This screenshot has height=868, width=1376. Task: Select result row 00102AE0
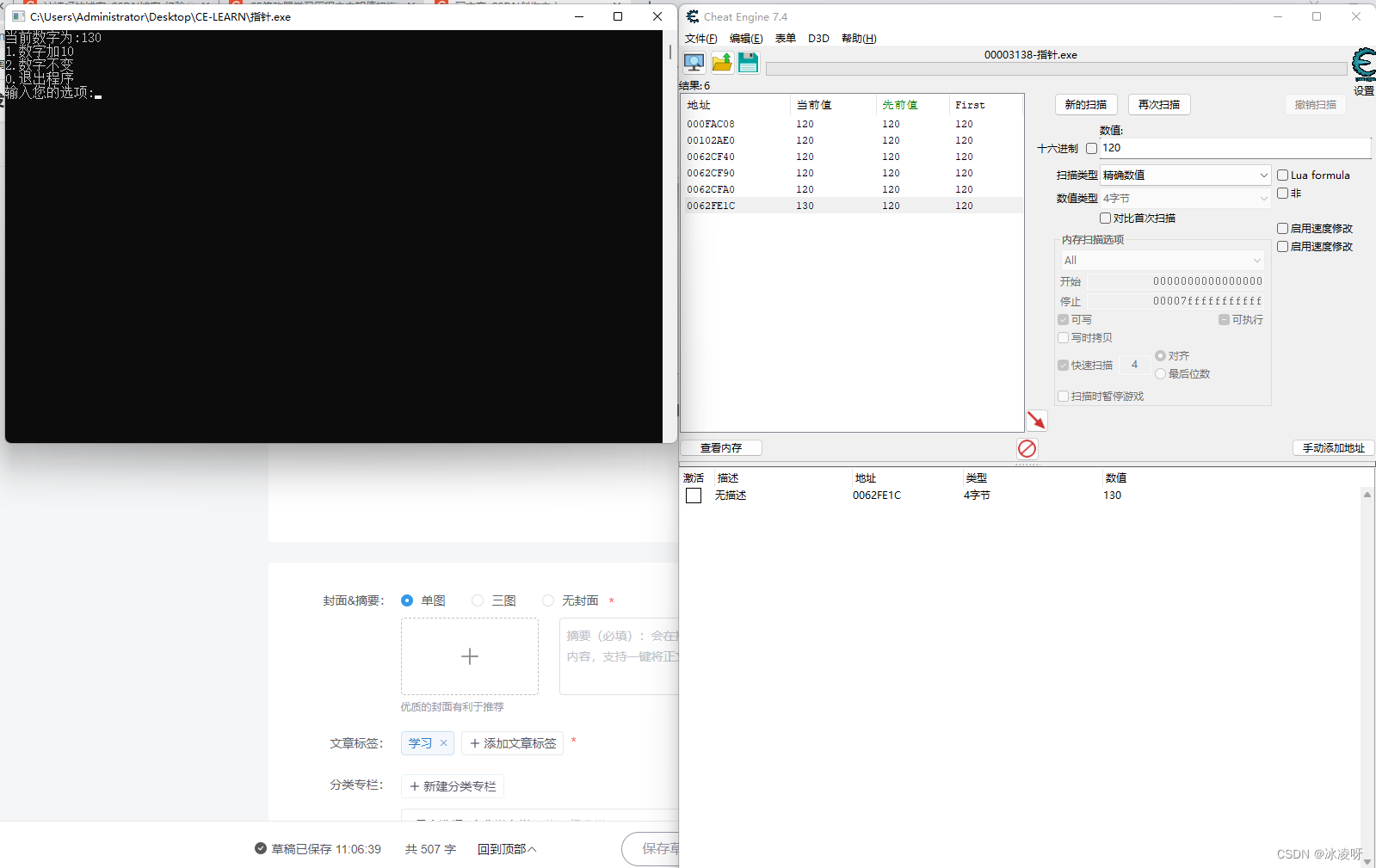click(x=852, y=140)
